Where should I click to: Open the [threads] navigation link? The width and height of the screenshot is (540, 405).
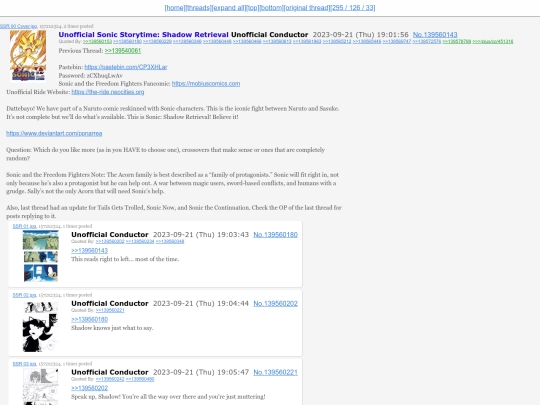[198, 8]
